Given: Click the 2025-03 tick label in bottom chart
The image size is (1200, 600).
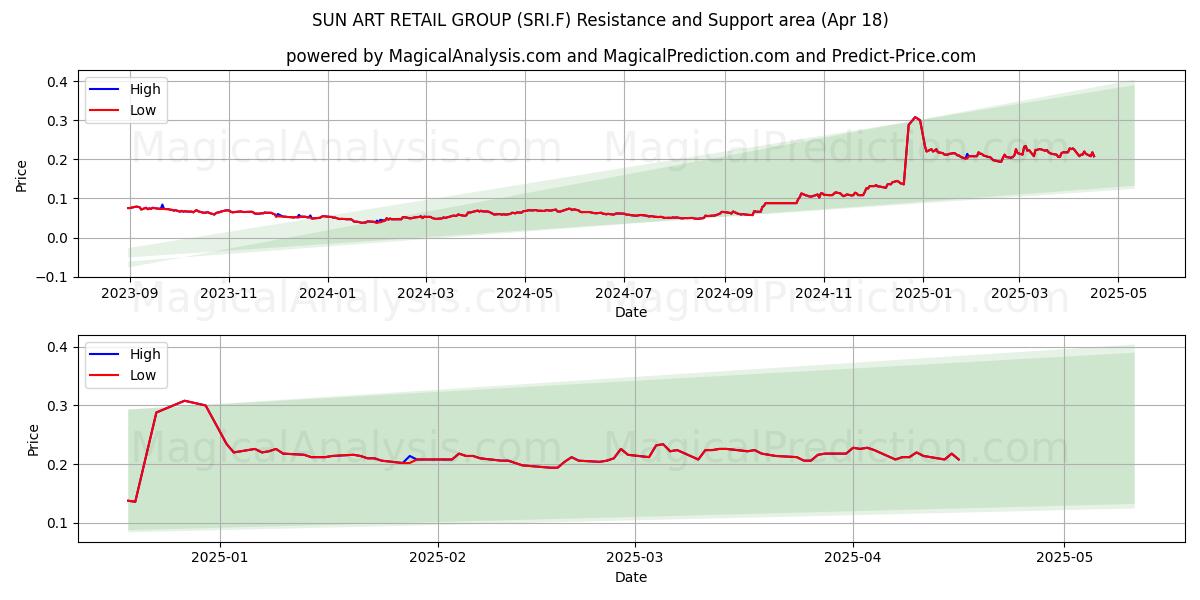Looking at the screenshot, I should point(636,559).
